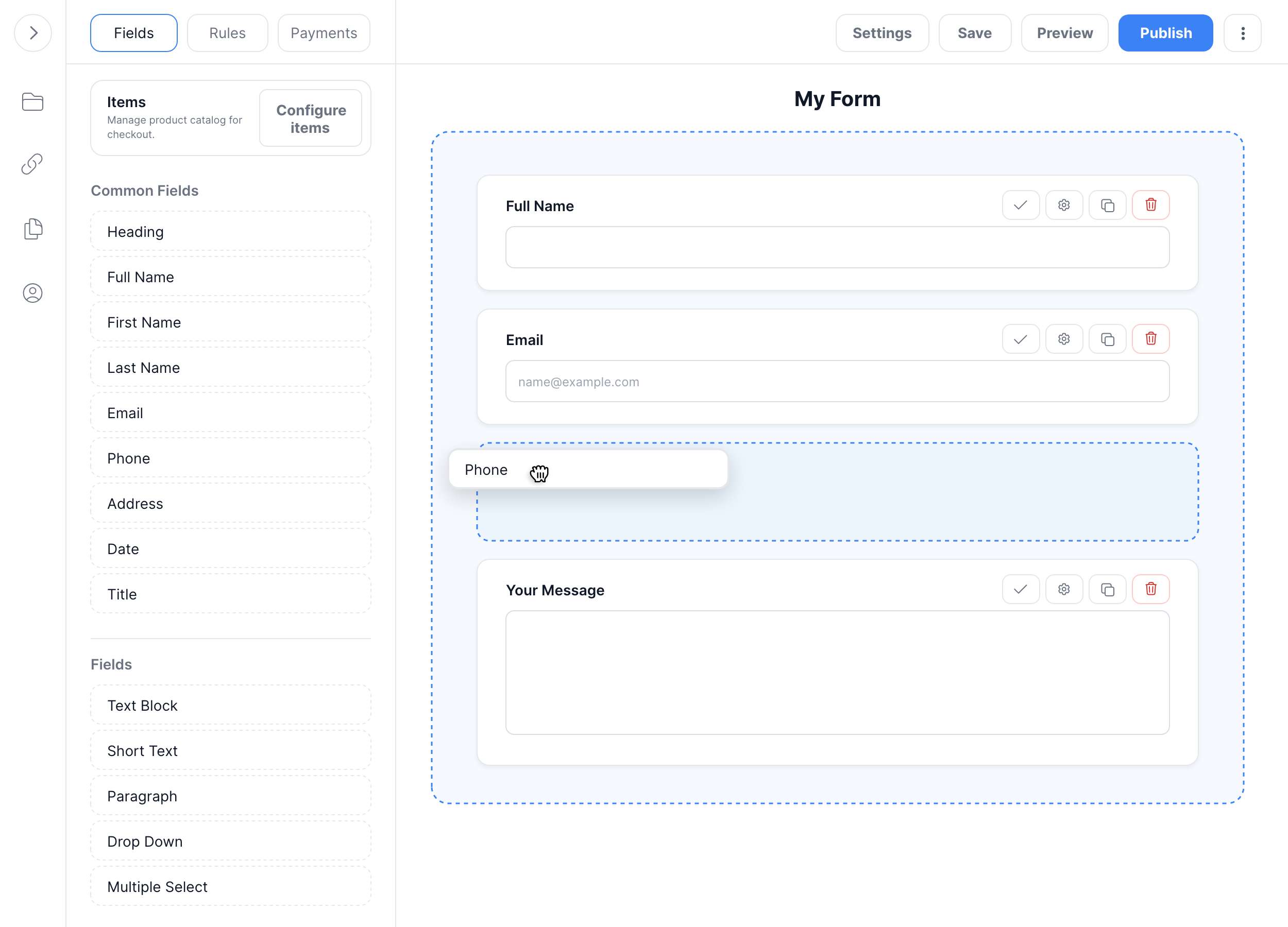
Task: Duplicate the Your Message field
Action: [x=1107, y=589]
